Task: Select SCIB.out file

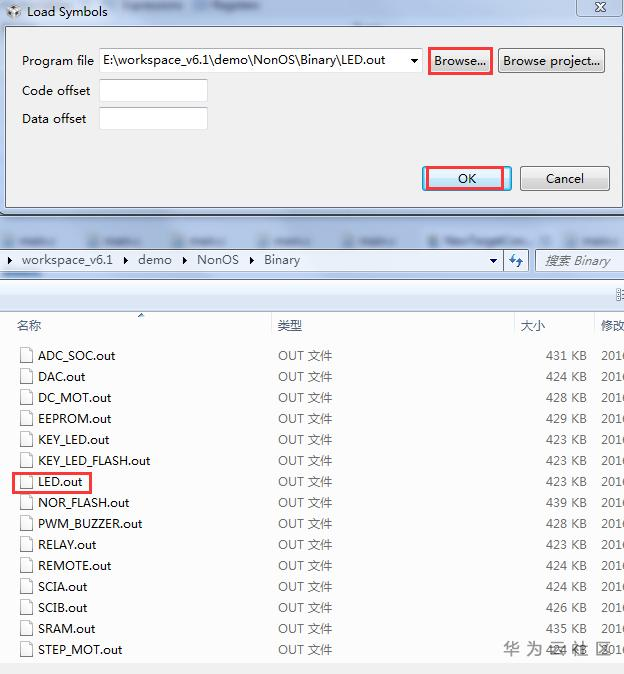Action: (x=62, y=608)
